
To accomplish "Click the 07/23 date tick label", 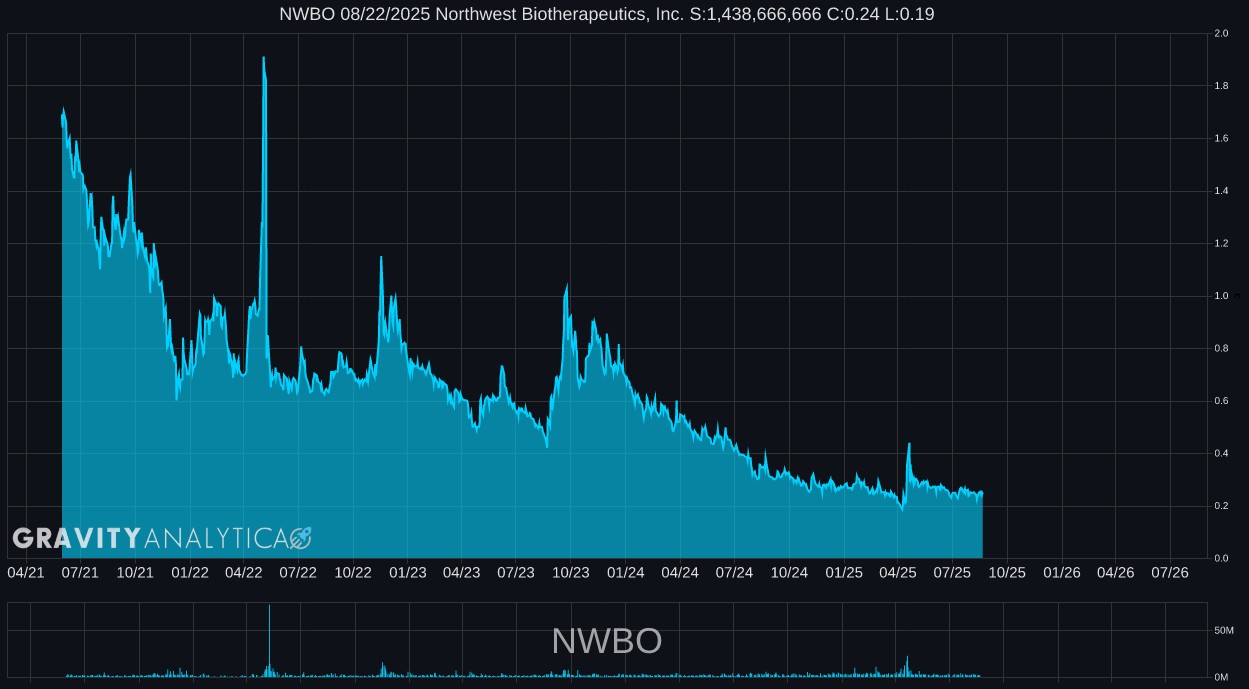I will pos(516,572).
